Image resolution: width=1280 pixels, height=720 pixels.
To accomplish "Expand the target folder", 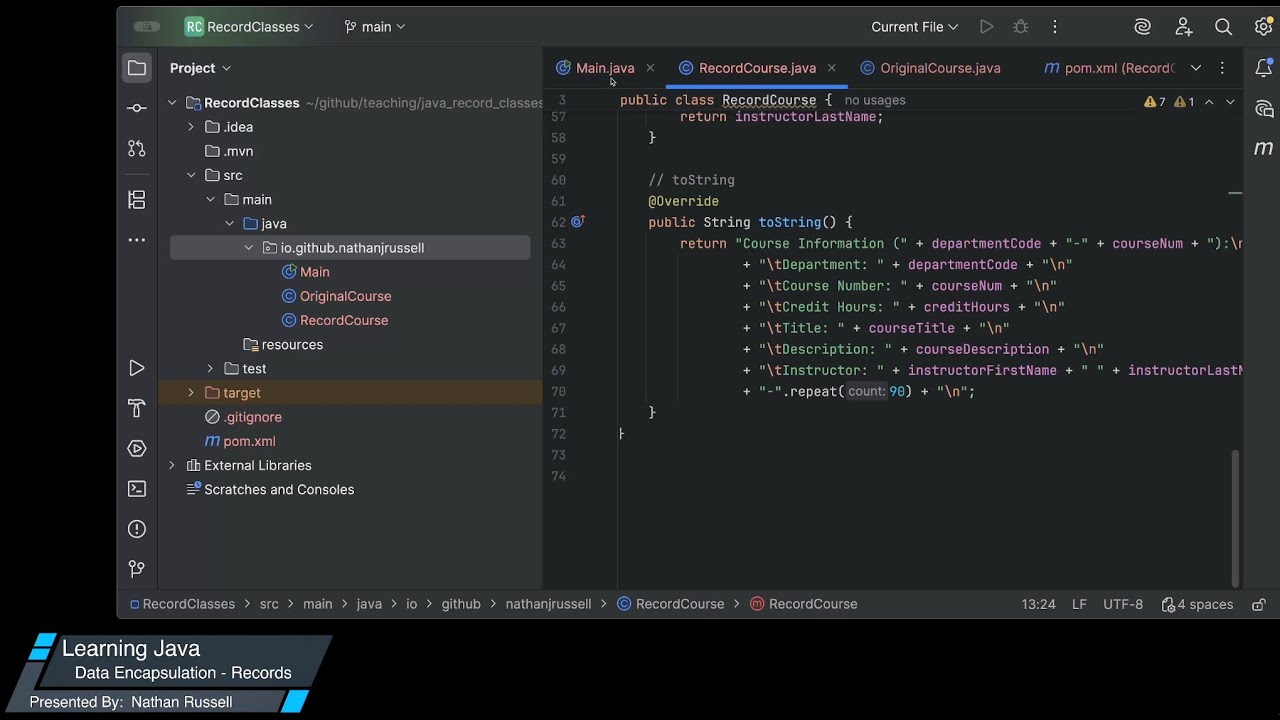I will (x=191, y=393).
